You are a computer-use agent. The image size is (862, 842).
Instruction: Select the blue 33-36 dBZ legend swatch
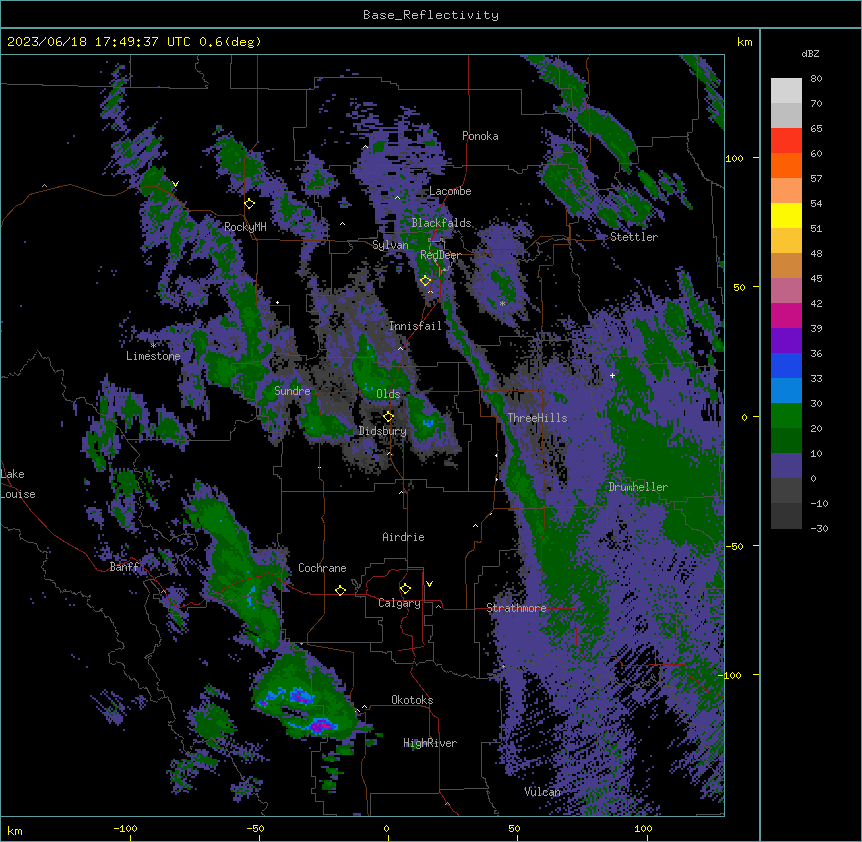coord(786,365)
